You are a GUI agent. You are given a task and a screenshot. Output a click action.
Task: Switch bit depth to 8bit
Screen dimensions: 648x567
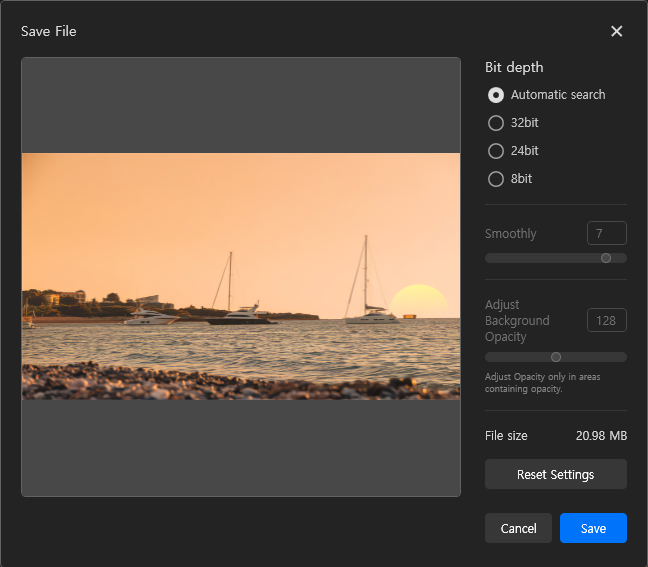click(x=496, y=179)
